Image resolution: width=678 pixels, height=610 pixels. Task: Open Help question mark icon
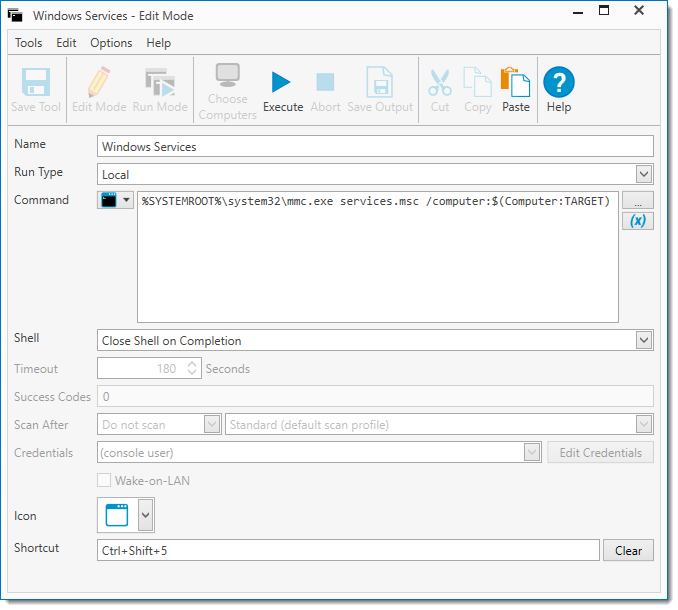click(x=559, y=82)
